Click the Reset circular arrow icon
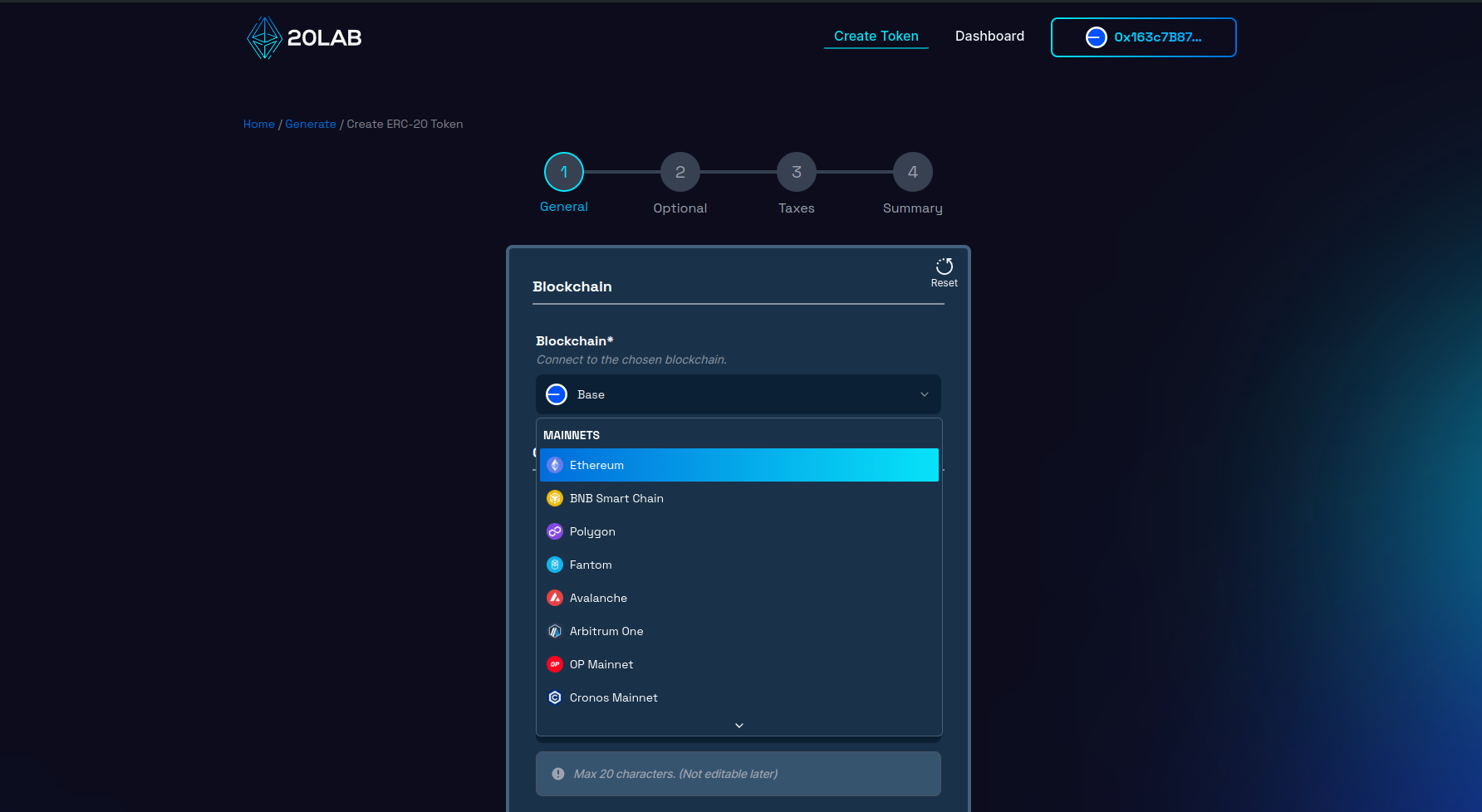This screenshot has width=1482, height=812. 945,266
